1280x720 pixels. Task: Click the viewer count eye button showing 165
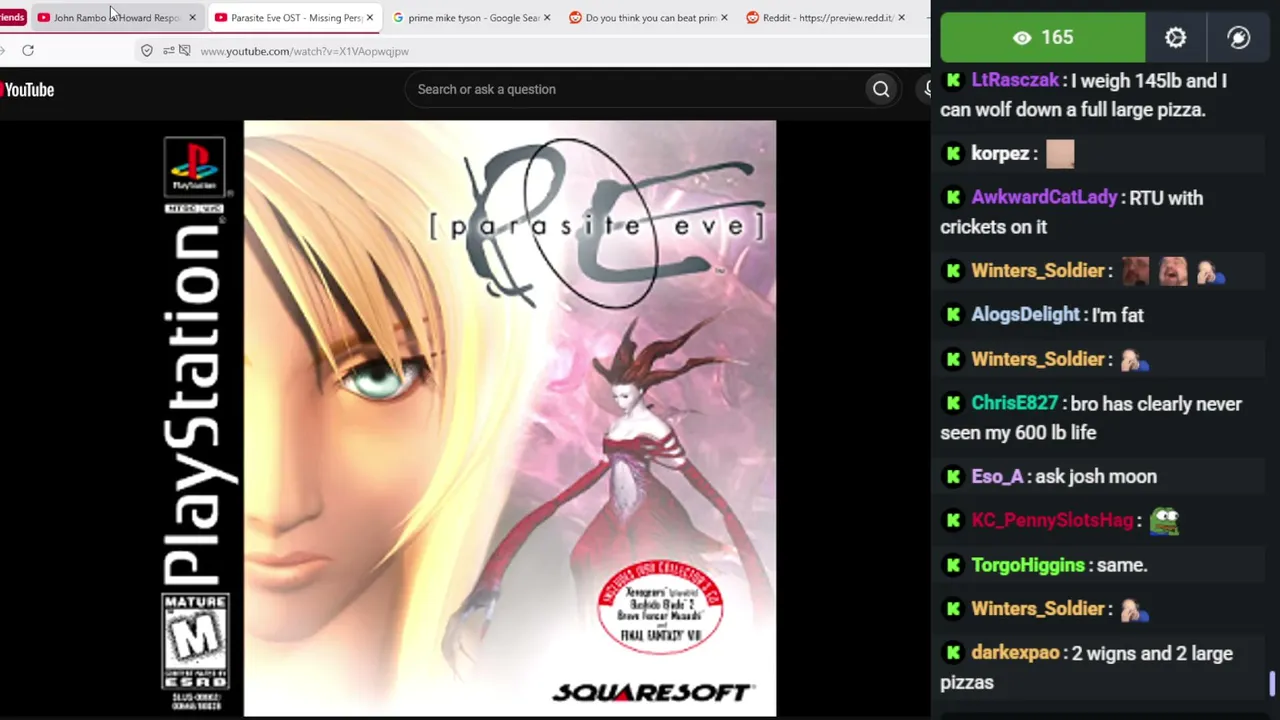click(1043, 38)
